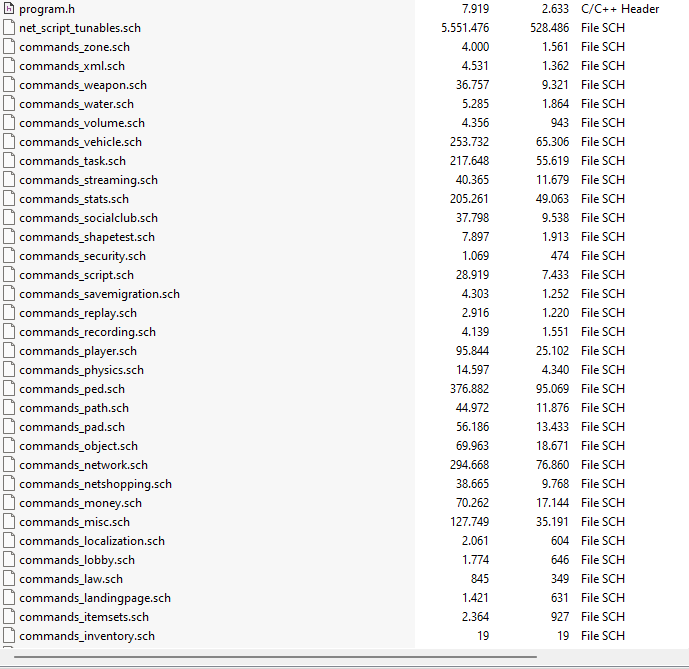
Task: Select file name commands_law.sch
Action: pos(71,579)
